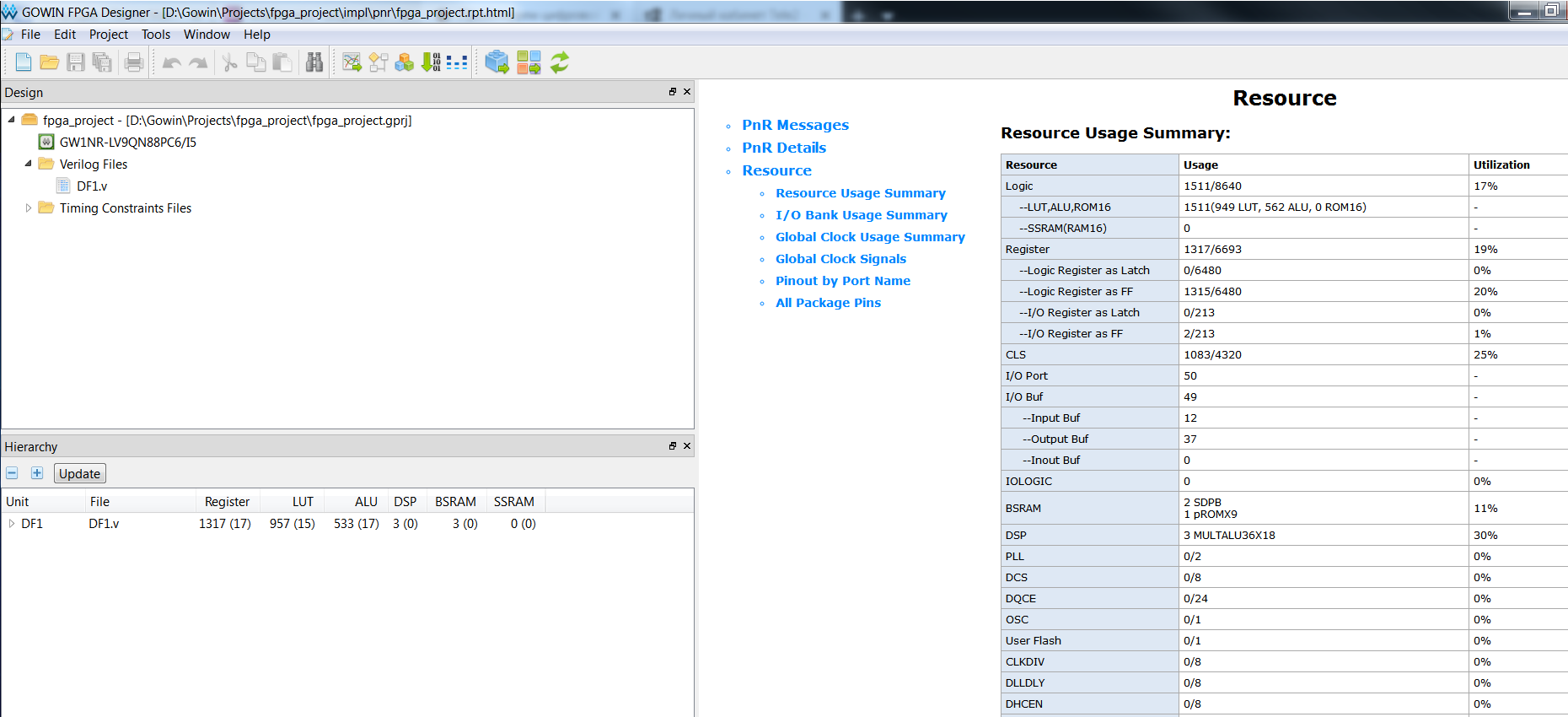Expand the DF1 unit in Hierarchy
Screen dimensions: 1568x717
(x=11, y=523)
